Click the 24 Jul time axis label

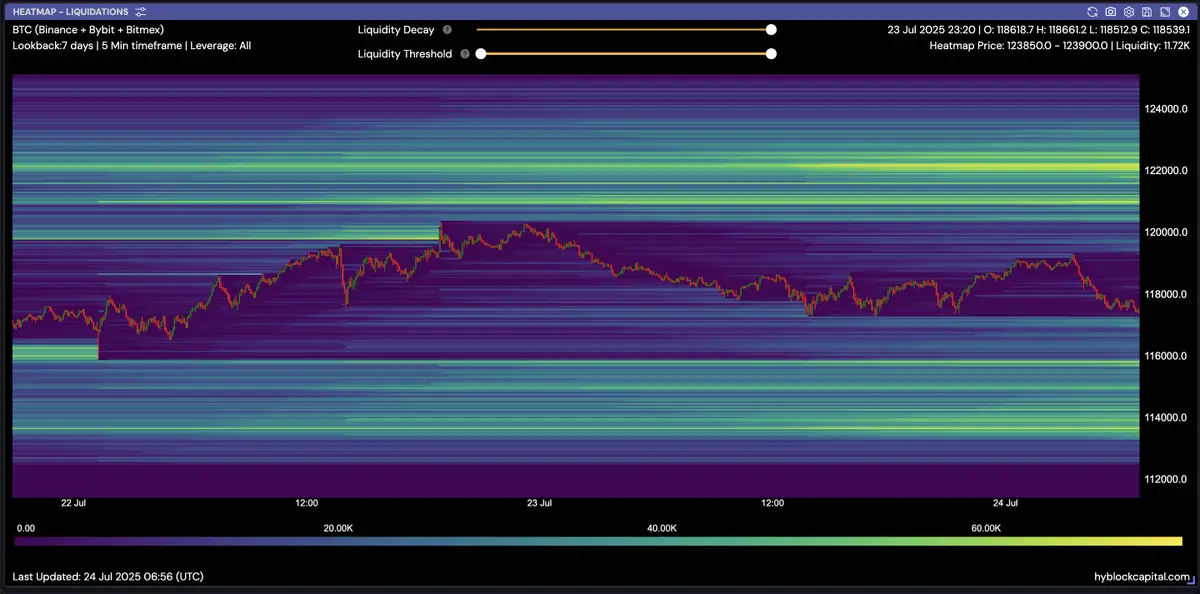1005,503
